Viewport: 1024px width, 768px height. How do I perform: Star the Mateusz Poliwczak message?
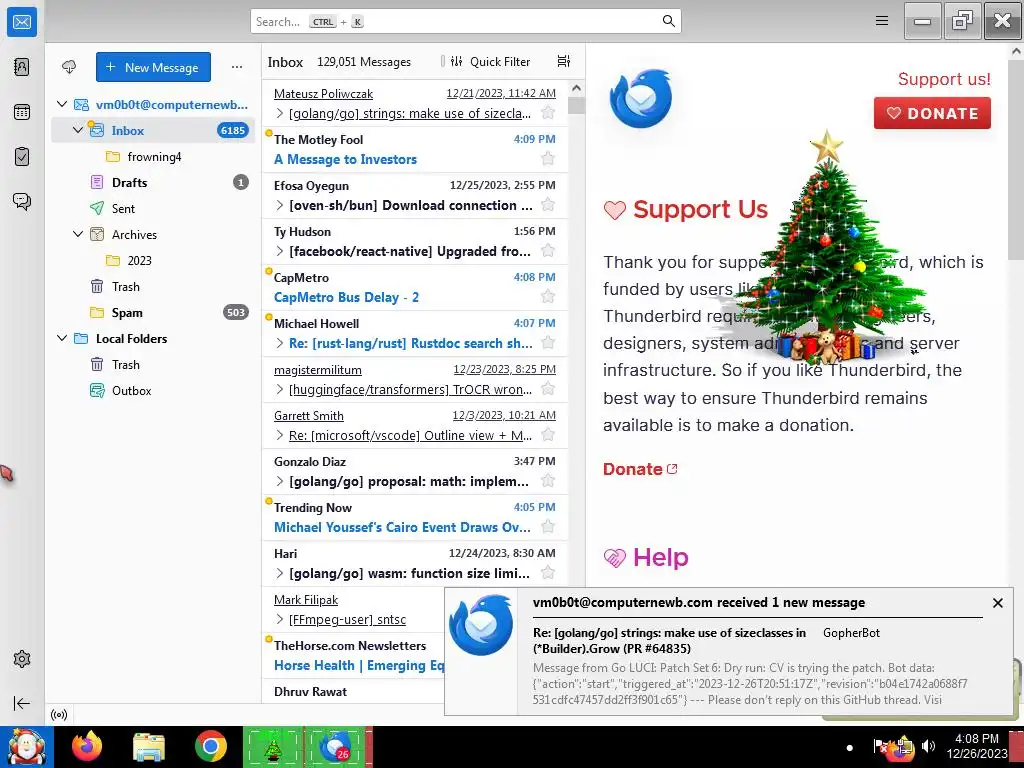click(548, 113)
